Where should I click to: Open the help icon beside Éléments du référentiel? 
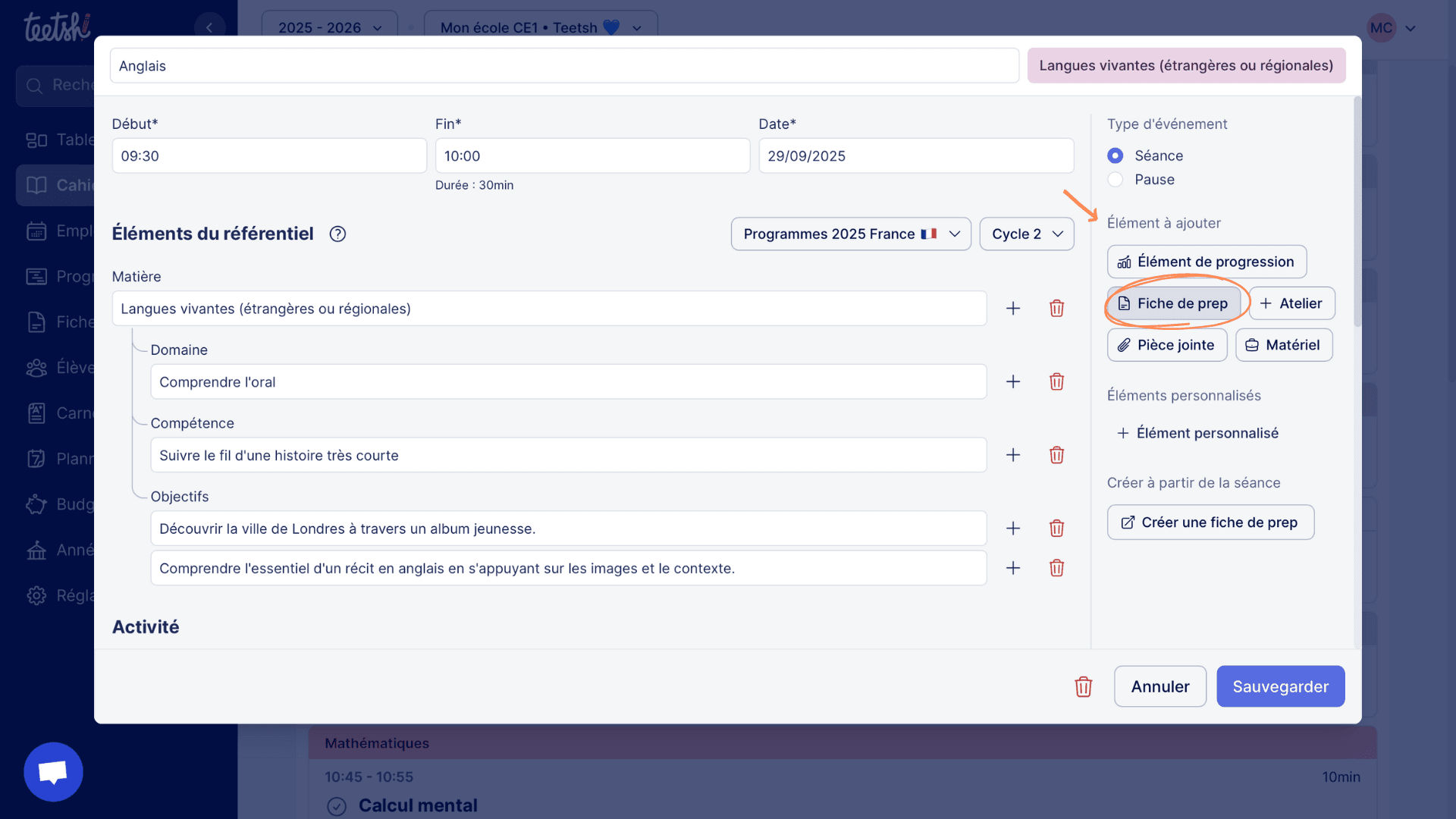tap(337, 234)
